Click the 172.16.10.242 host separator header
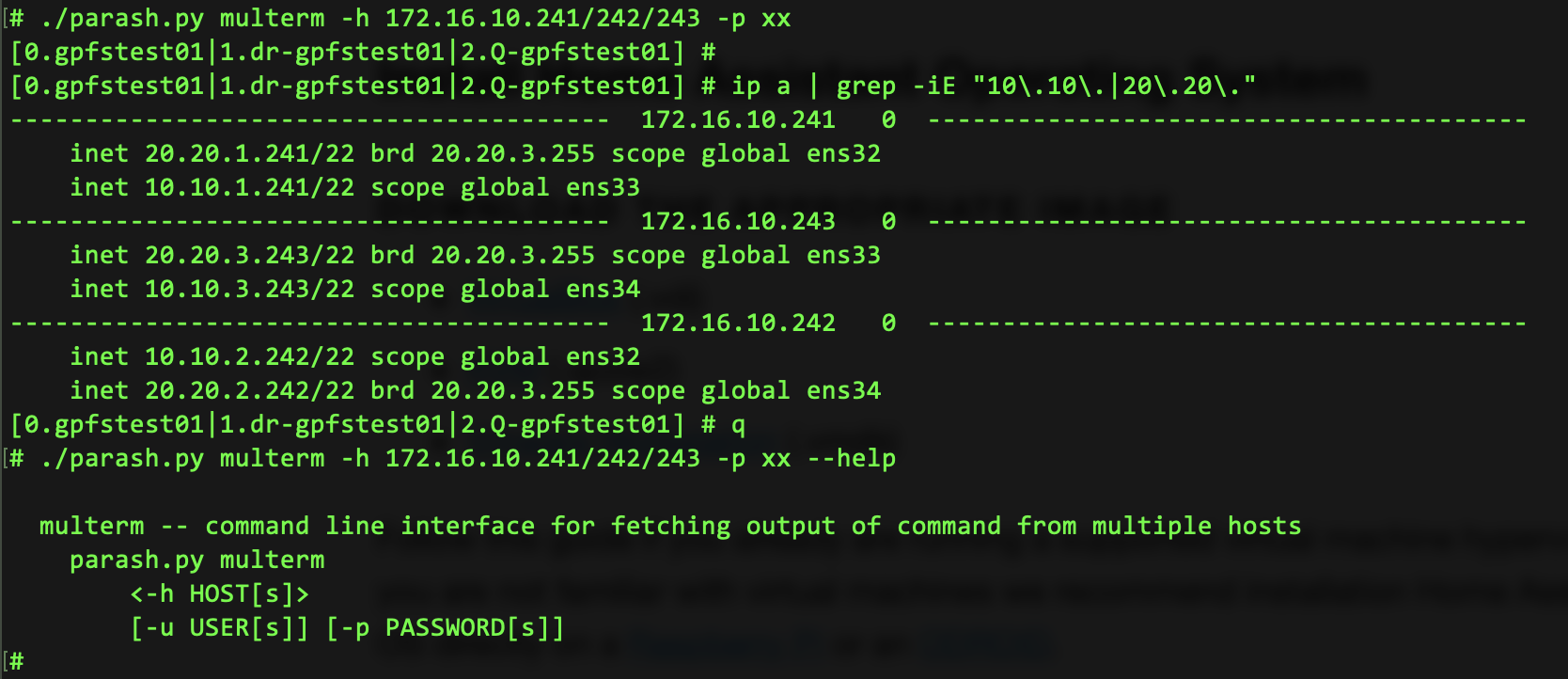1568x679 pixels. pos(738,324)
